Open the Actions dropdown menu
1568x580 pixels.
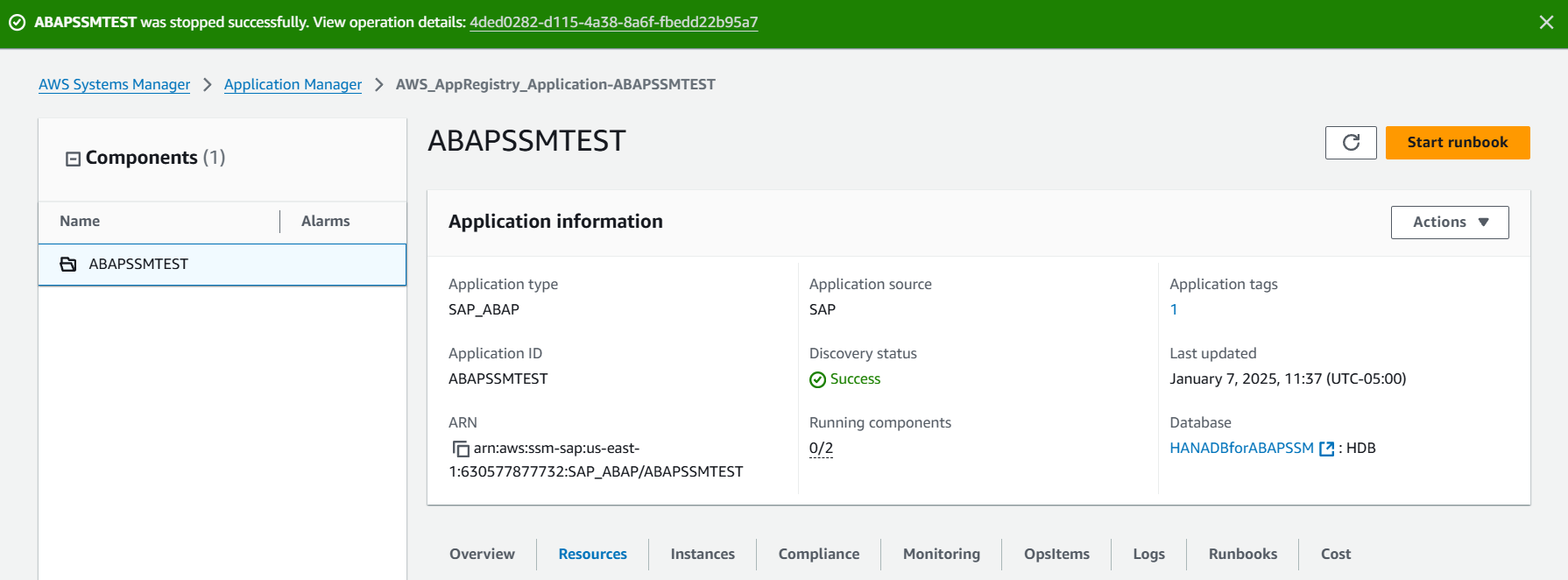click(1449, 223)
